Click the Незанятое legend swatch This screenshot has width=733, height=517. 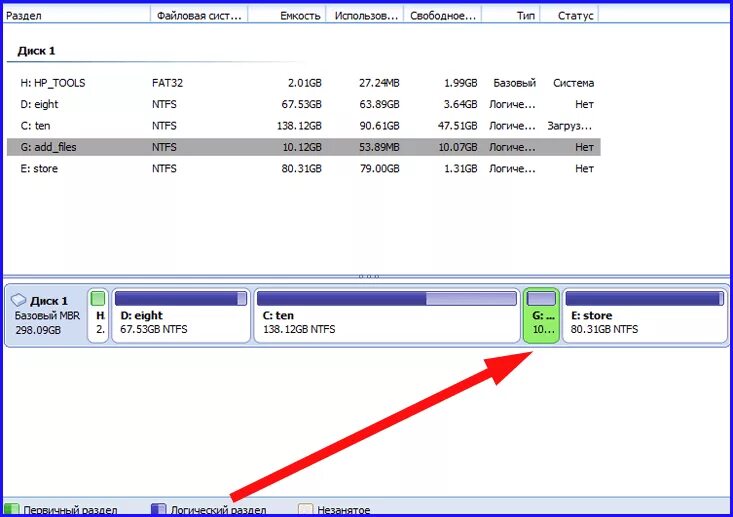306,510
